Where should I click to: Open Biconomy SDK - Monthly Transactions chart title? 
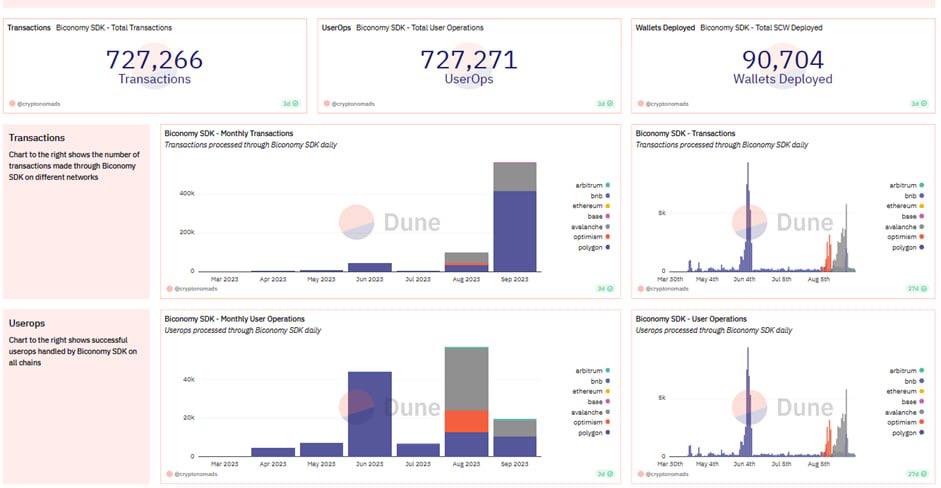229,133
